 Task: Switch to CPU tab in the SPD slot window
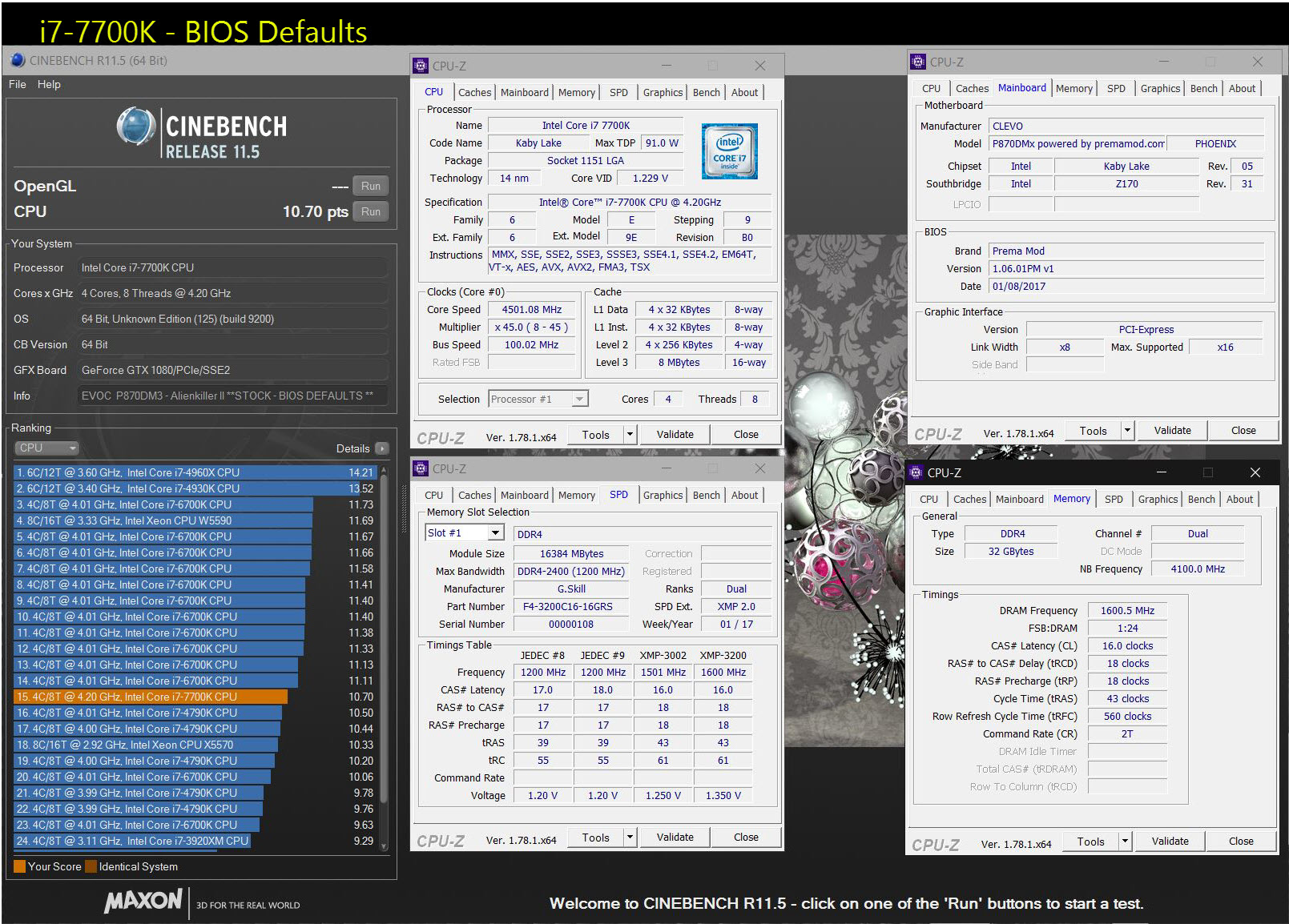[x=434, y=495]
